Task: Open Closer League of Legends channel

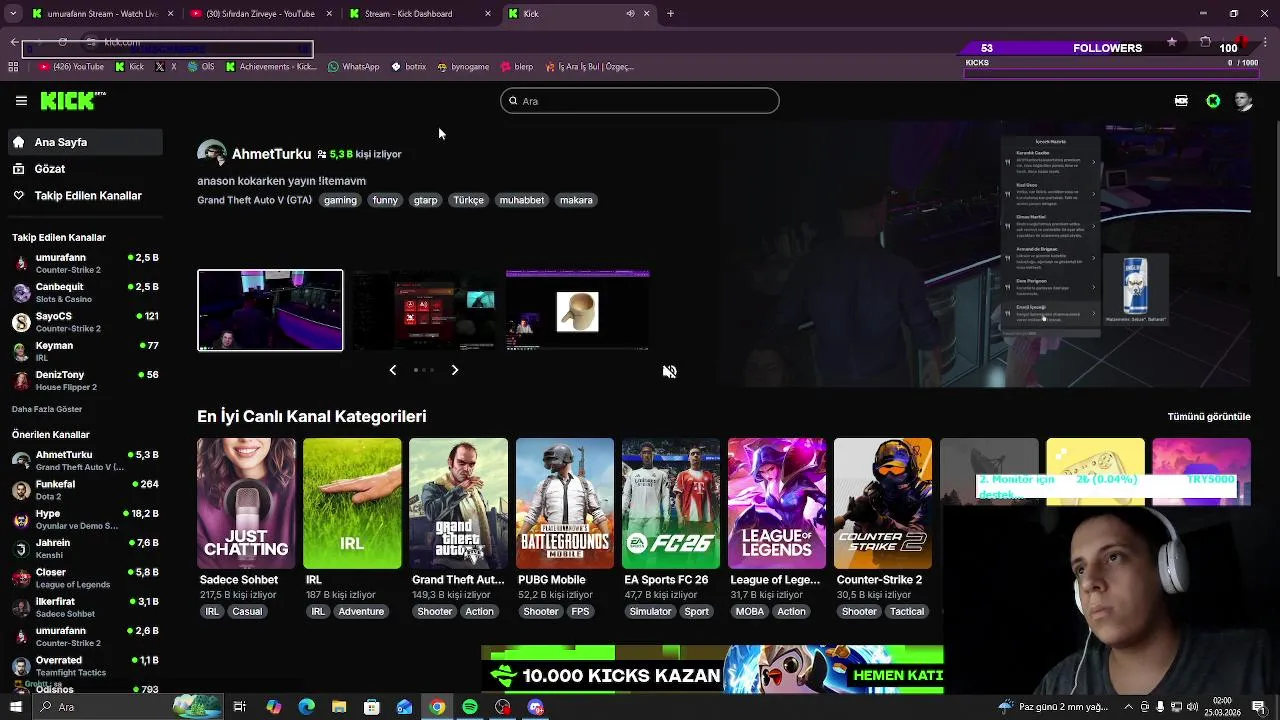Action: click(85, 578)
